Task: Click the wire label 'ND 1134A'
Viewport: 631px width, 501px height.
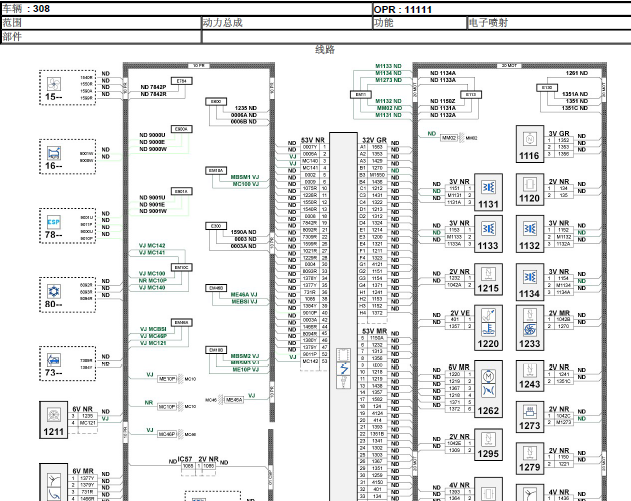Action: click(443, 73)
